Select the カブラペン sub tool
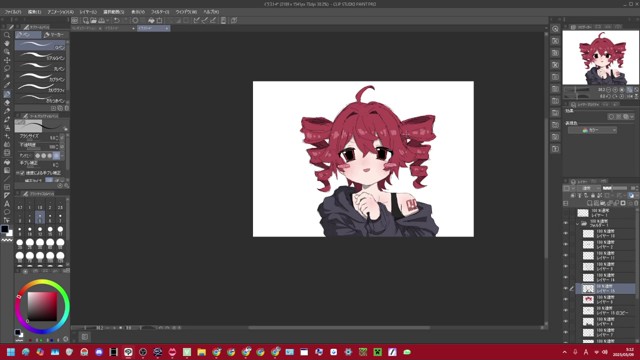 point(40,77)
